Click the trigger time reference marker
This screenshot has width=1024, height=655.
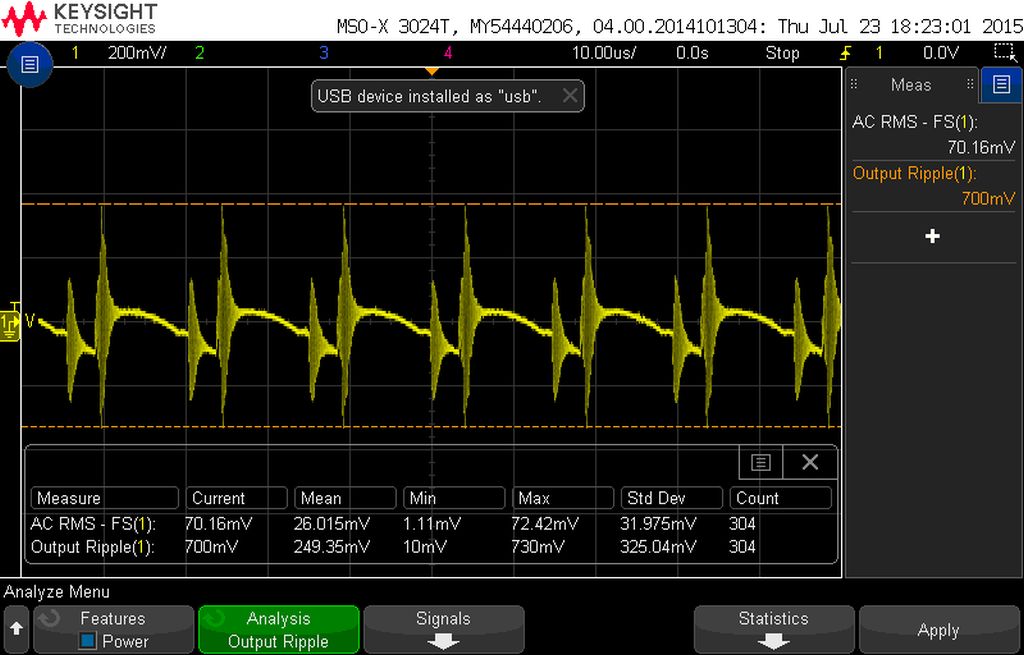(x=432, y=71)
